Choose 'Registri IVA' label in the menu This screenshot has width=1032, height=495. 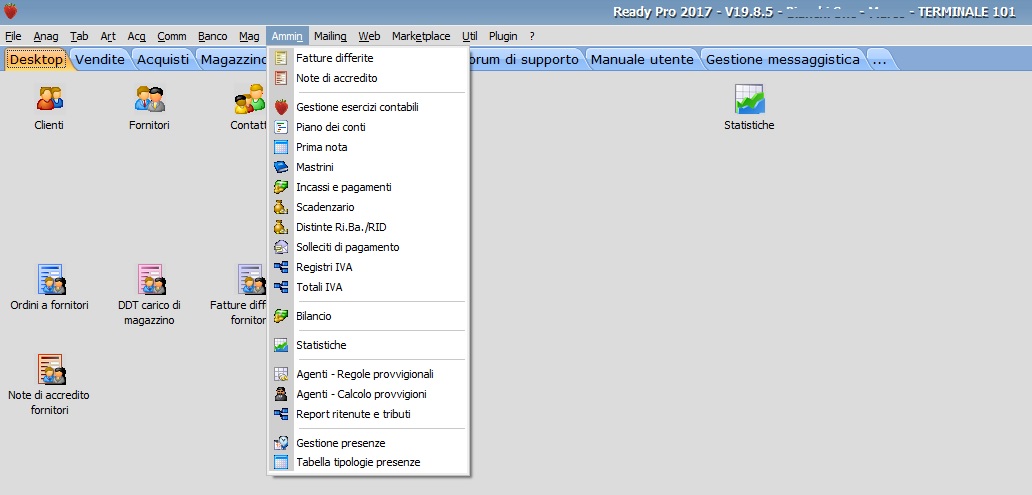click(x=324, y=267)
